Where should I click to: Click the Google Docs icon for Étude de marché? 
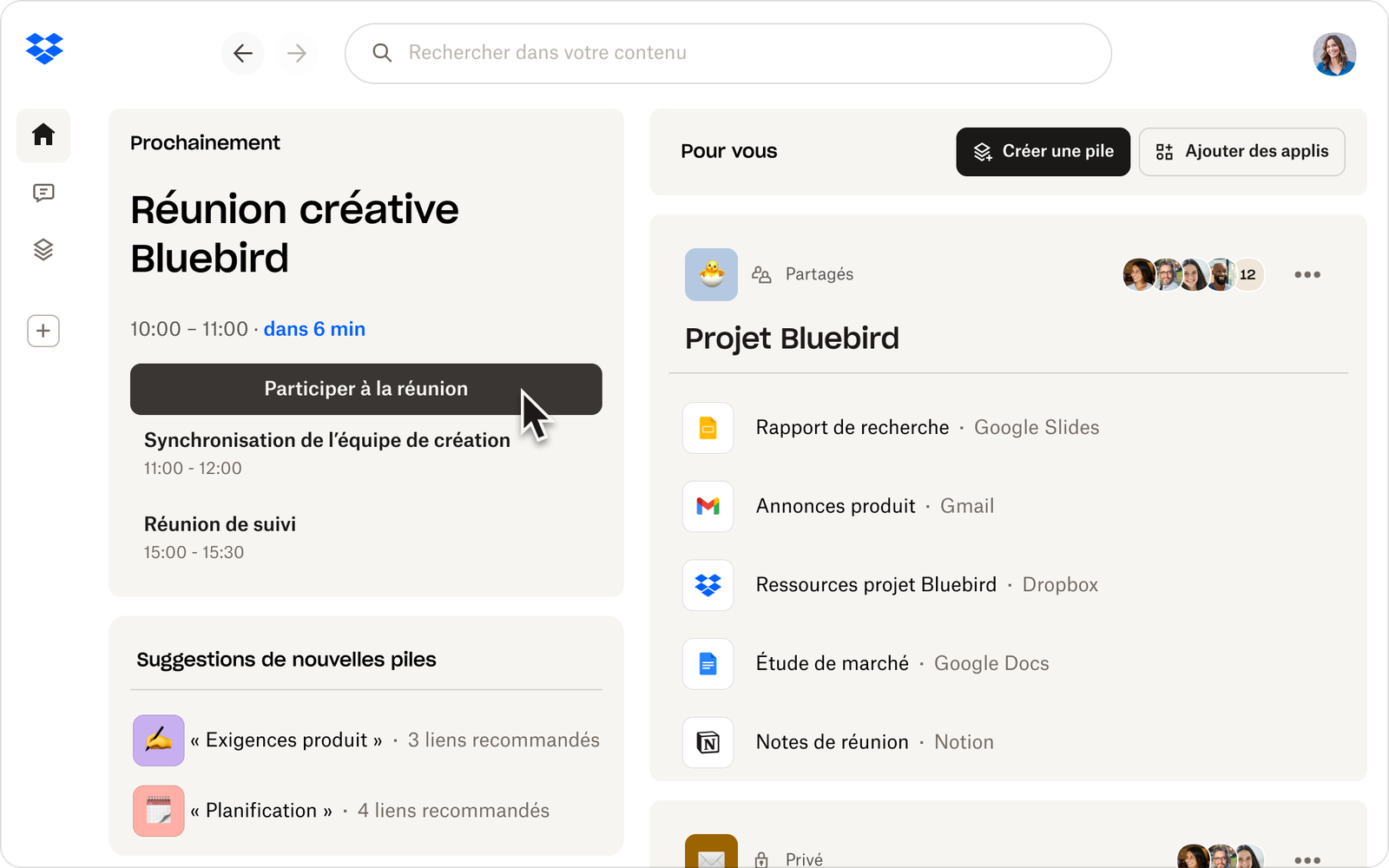(x=708, y=663)
